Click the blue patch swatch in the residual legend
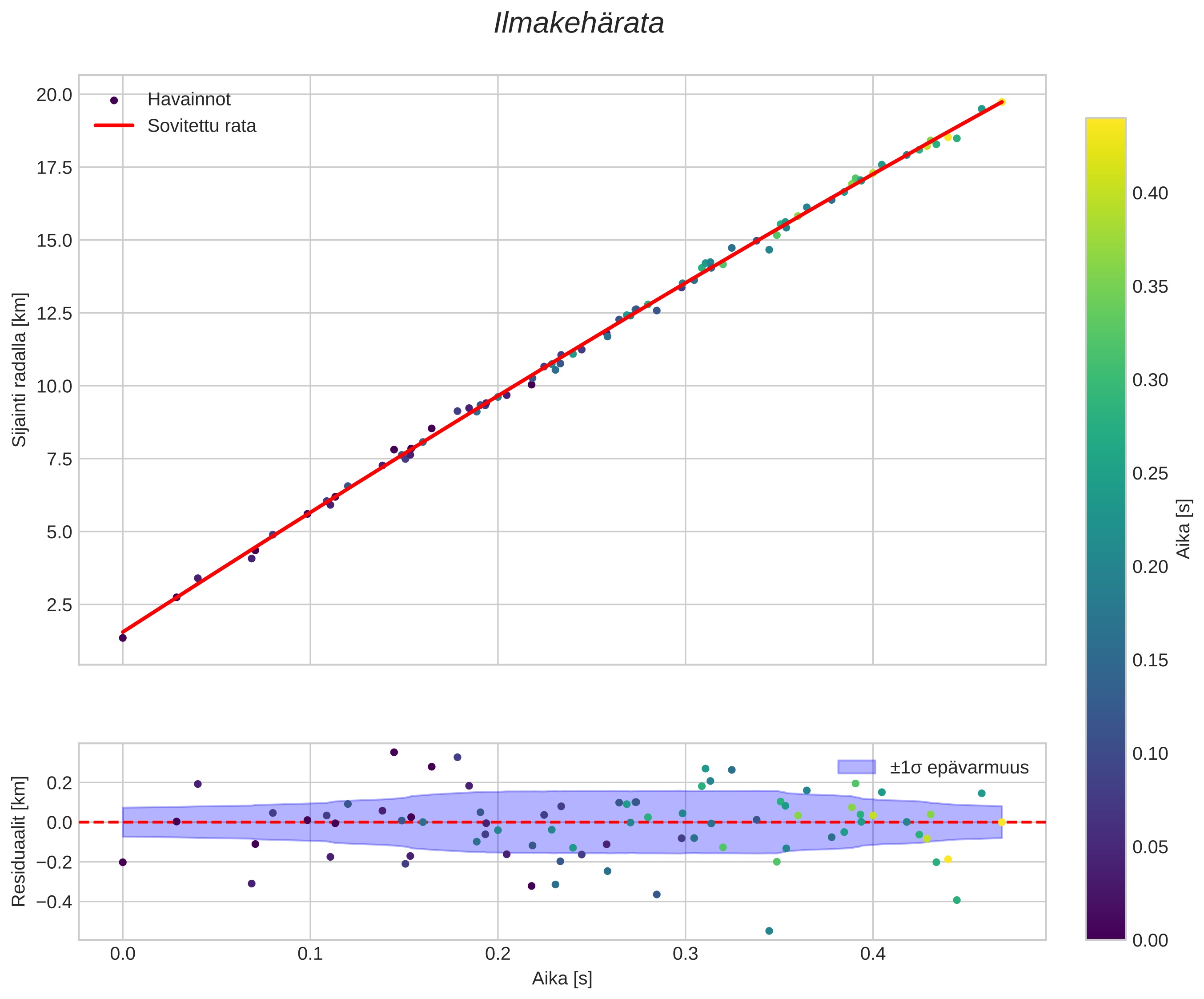This screenshot has width=1204, height=999. pyautogui.click(x=857, y=767)
